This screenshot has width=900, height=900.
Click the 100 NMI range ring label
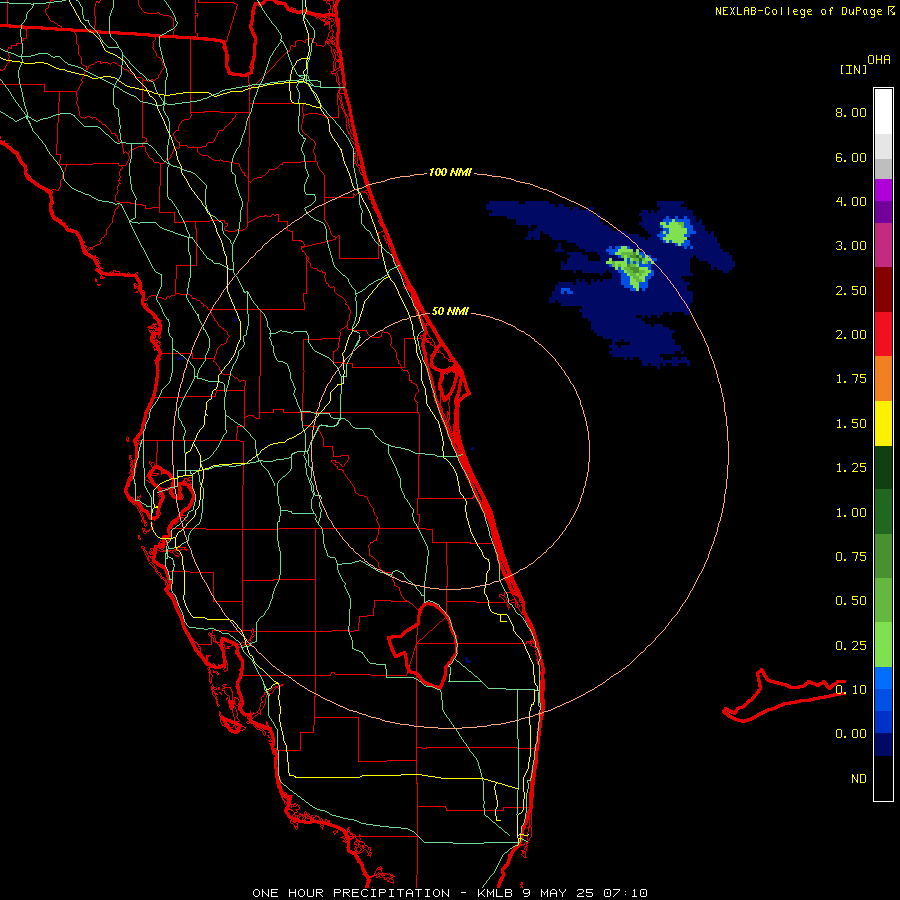[x=450, y=172]
